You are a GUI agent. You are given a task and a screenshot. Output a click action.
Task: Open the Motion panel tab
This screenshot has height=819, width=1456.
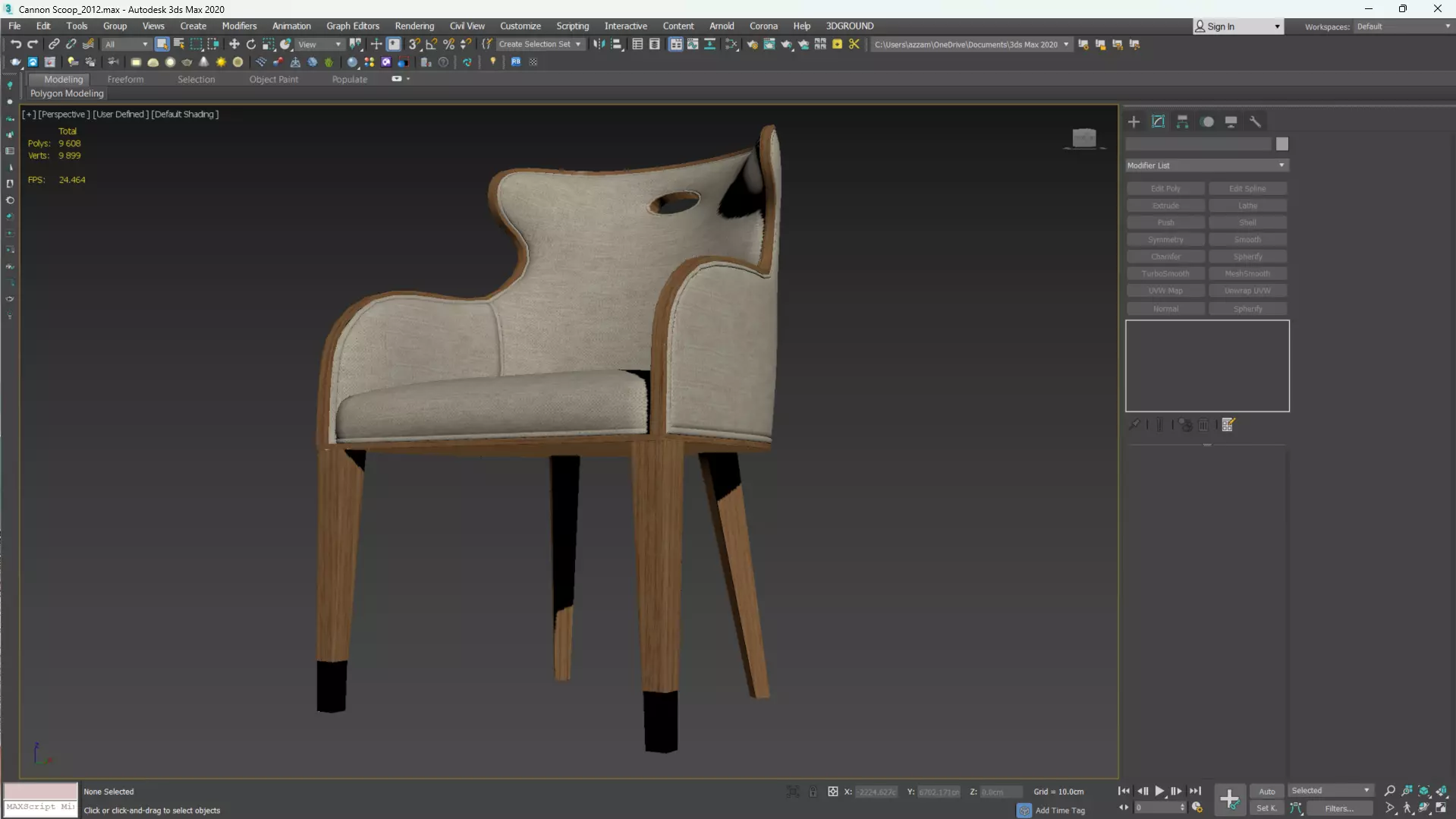(1207, 121)
